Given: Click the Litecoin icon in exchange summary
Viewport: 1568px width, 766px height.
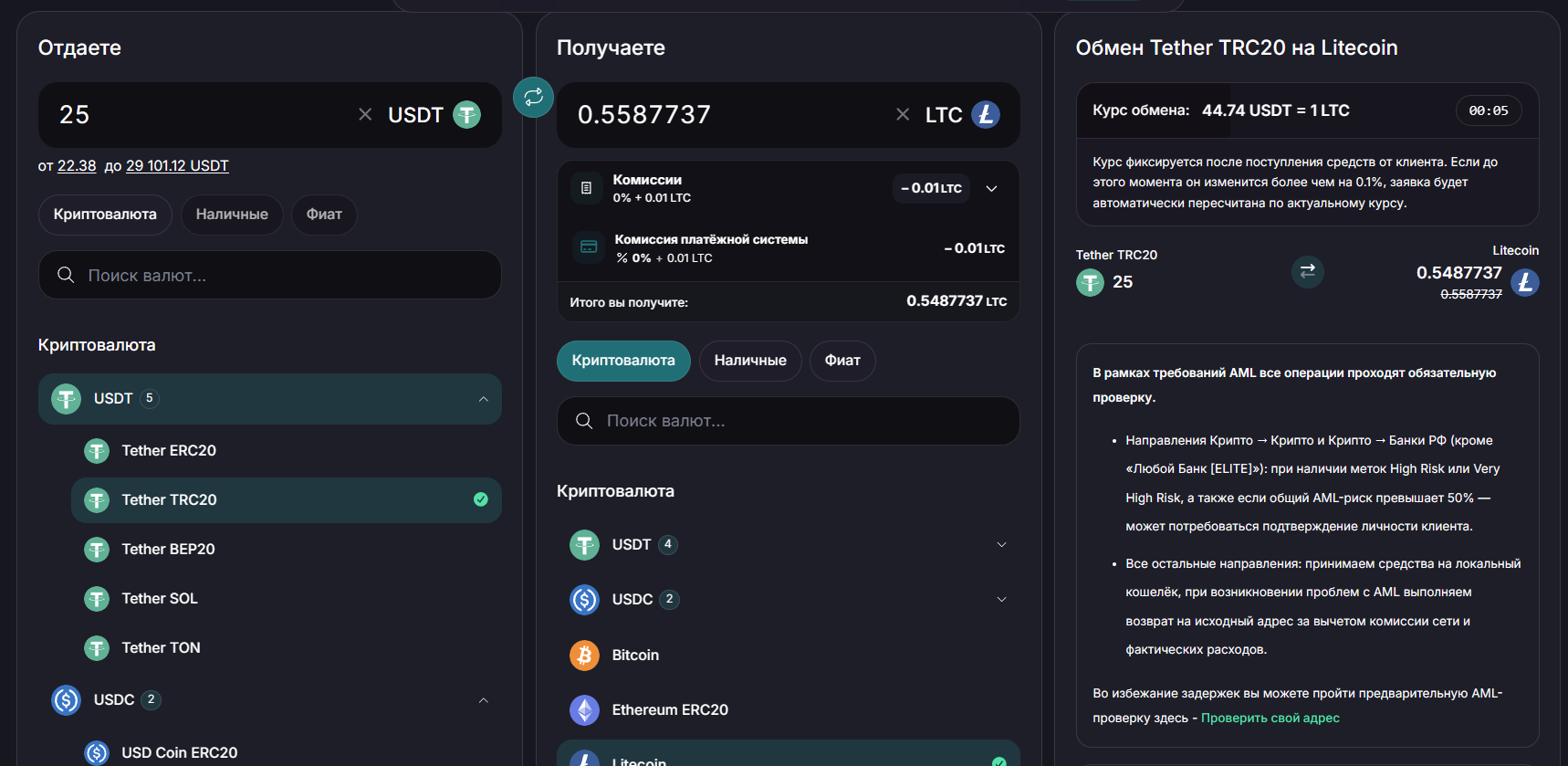Looking at the screenshot, I should click(x=1525, y=282).
